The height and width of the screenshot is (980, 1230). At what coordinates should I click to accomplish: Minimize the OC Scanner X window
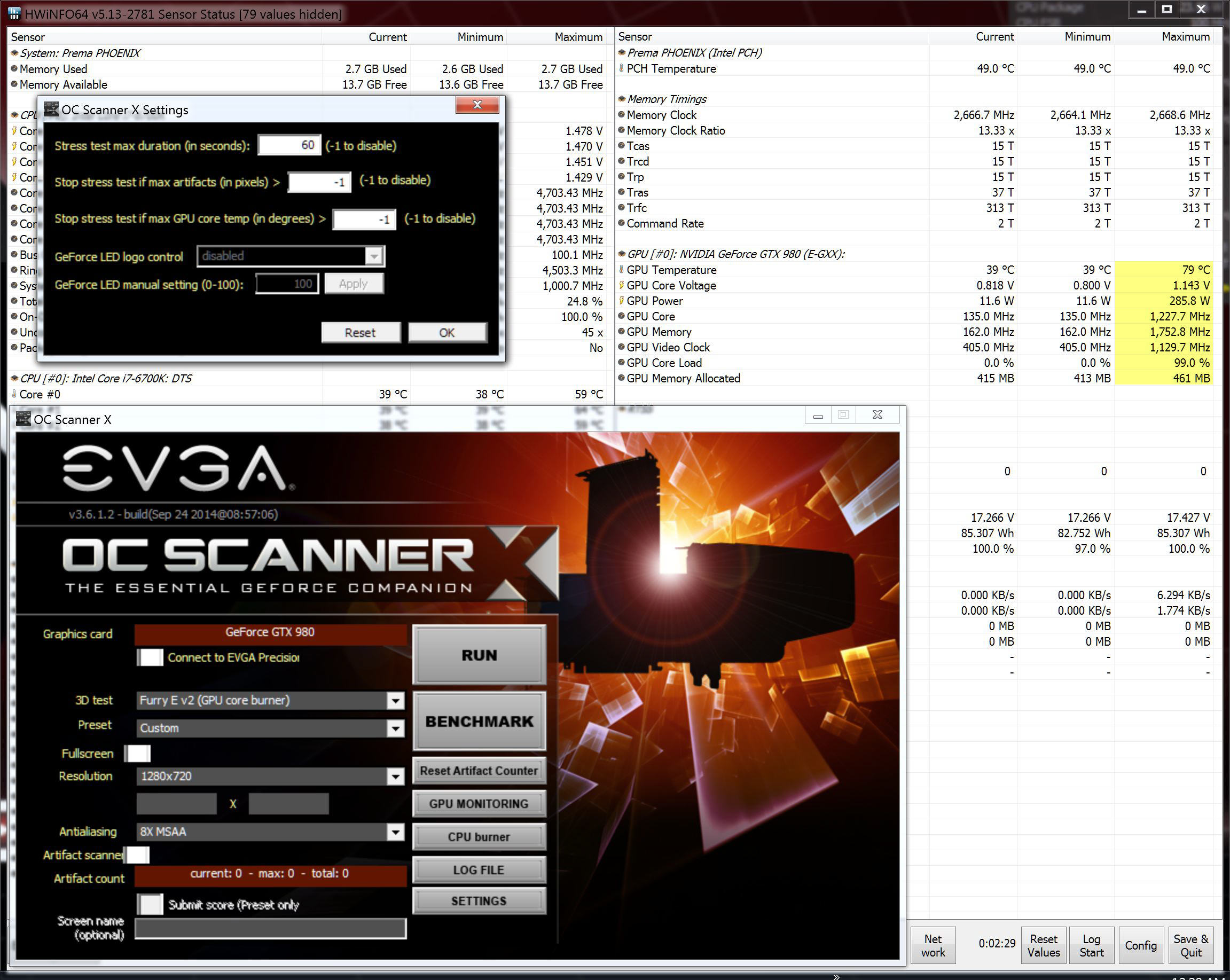[818, 415]
